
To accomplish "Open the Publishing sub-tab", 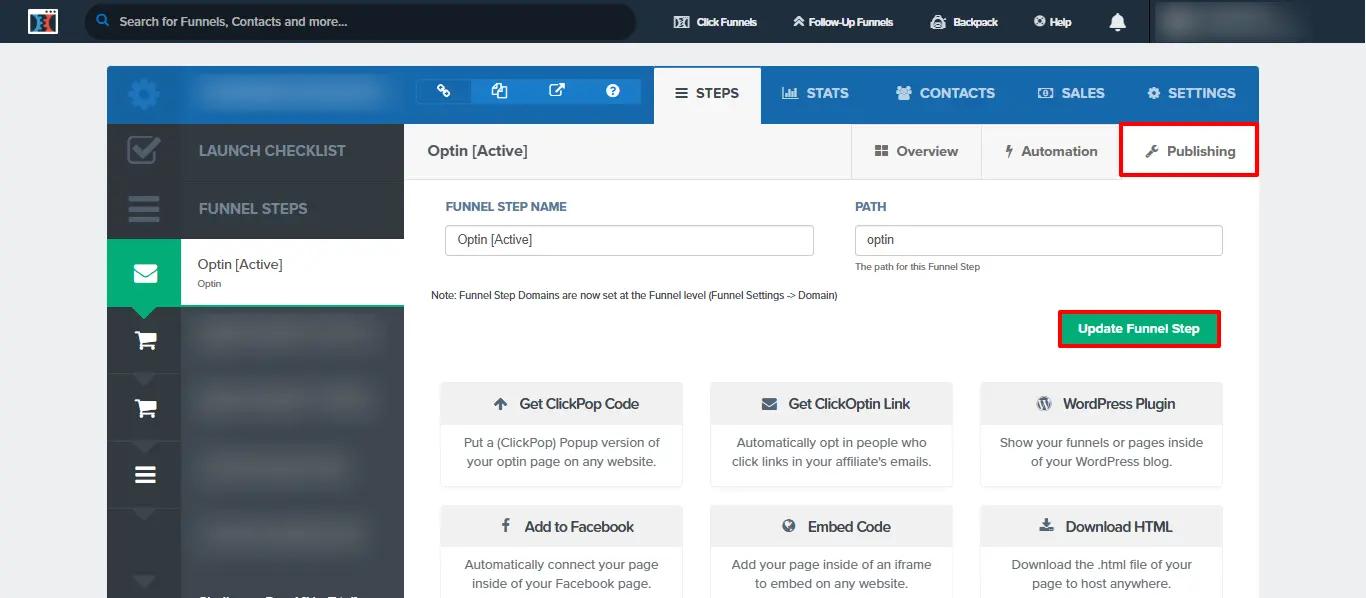I will coord(1189,151).
